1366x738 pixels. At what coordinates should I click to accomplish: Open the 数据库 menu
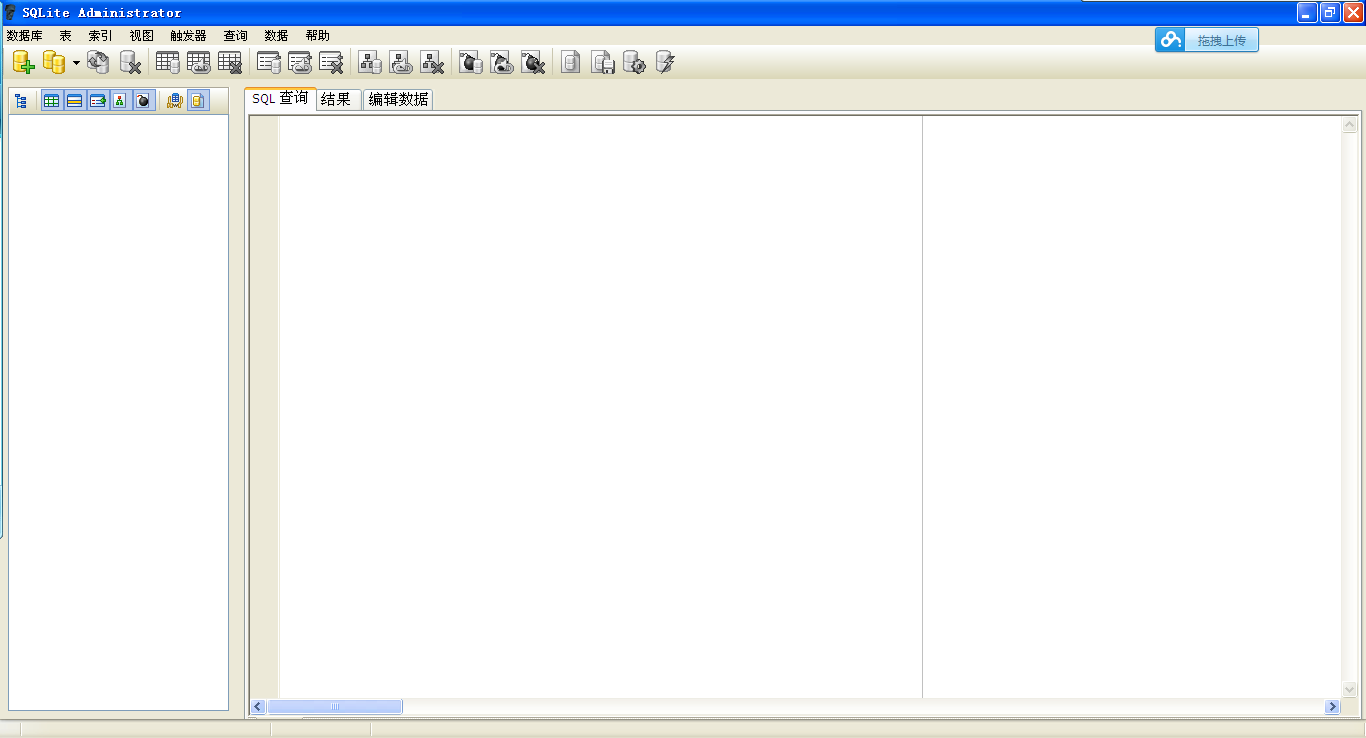[x=24, y=35]
